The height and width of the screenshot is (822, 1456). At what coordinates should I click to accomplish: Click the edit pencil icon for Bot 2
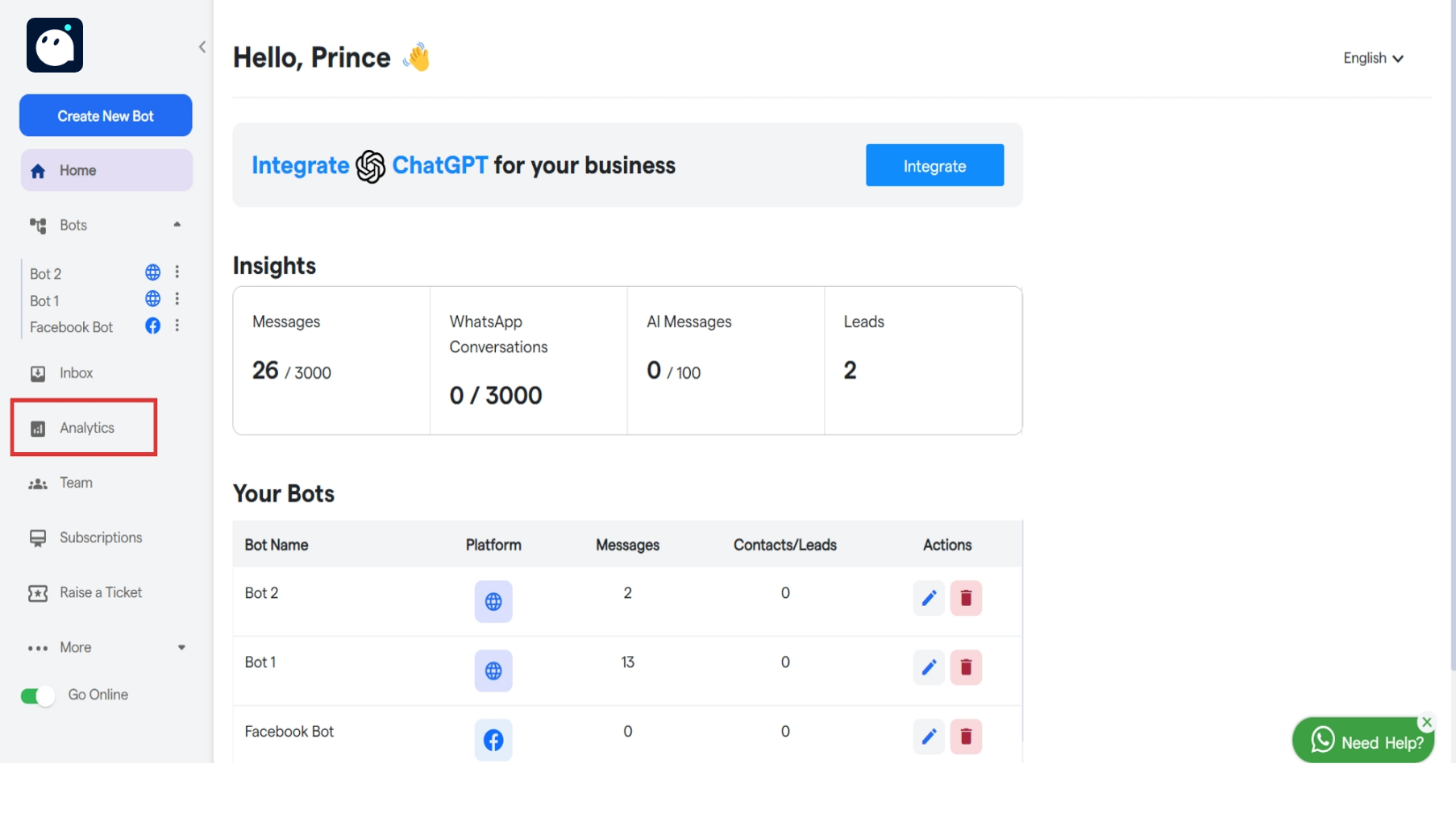pyautogui.click(x=929, y=598)
